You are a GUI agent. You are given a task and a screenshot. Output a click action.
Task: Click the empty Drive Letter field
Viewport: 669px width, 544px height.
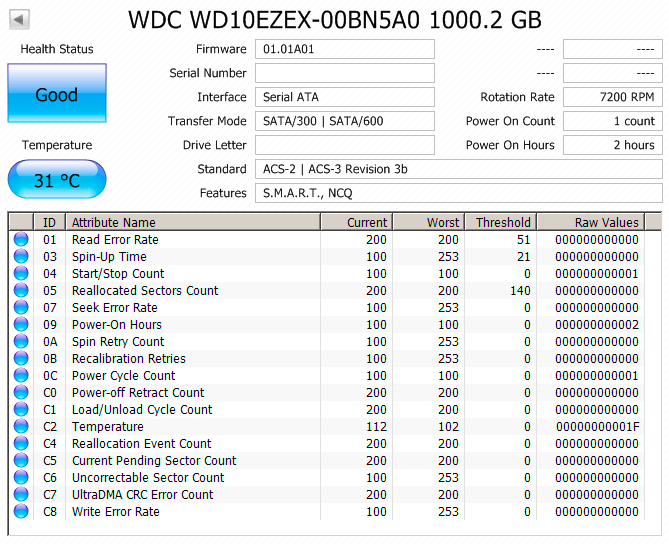point(345,145)
